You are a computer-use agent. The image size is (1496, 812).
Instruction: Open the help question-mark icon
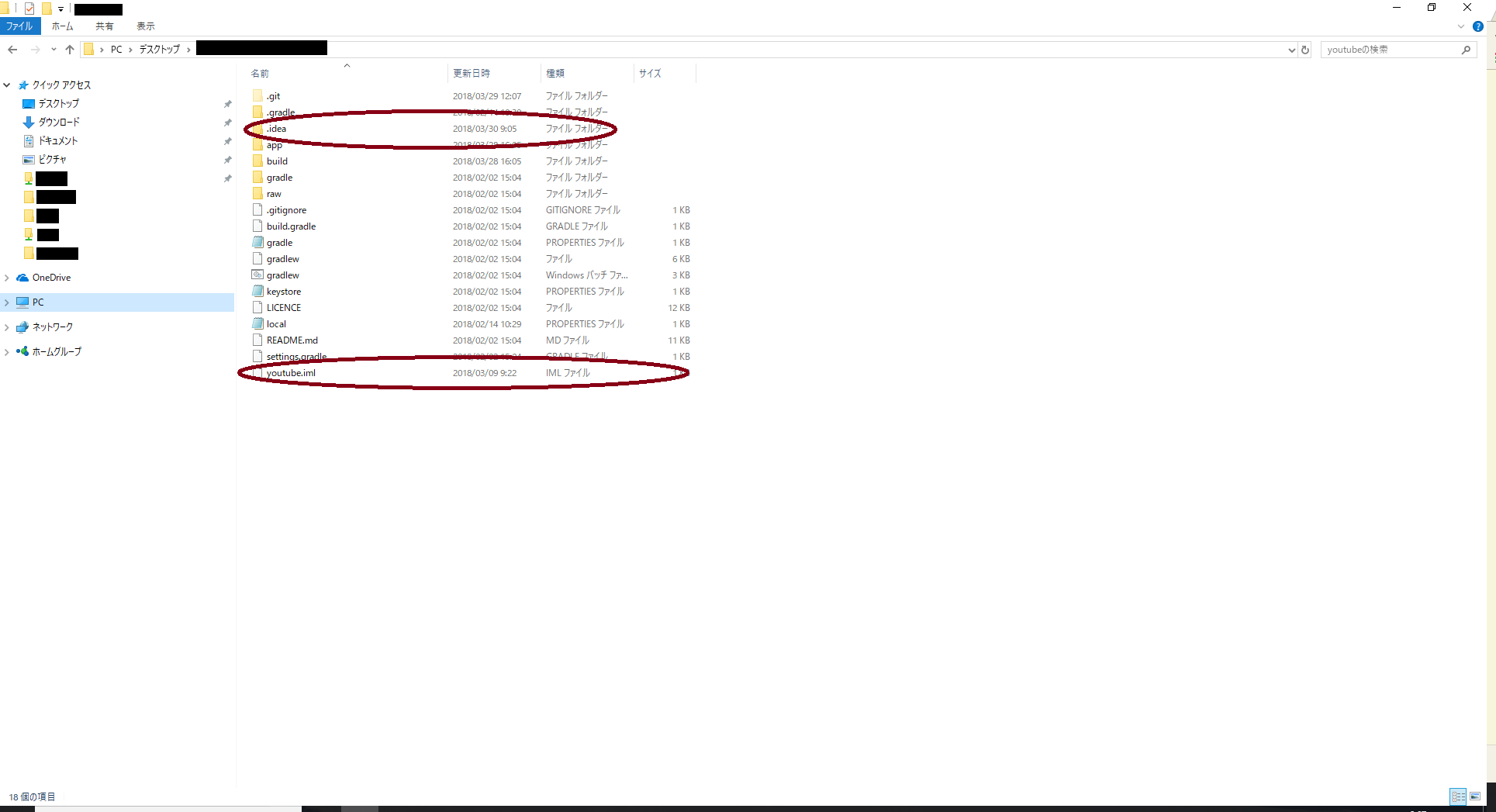click(x=1478, y=26)
